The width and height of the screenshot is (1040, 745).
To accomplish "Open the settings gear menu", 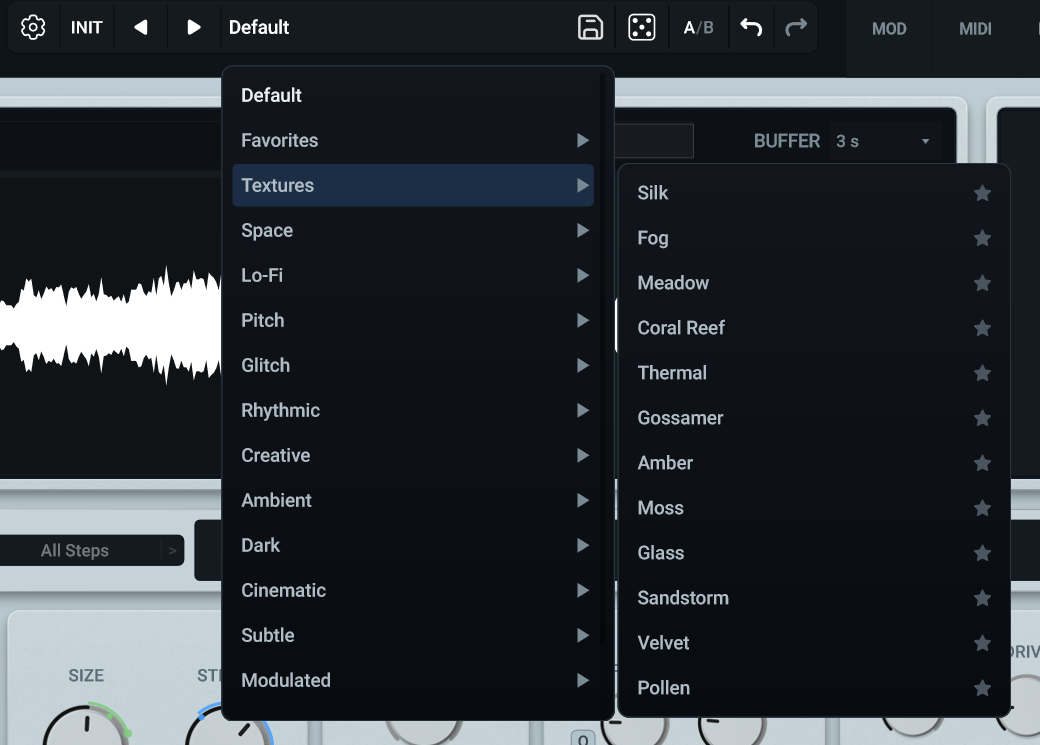I will pos(32,27).
